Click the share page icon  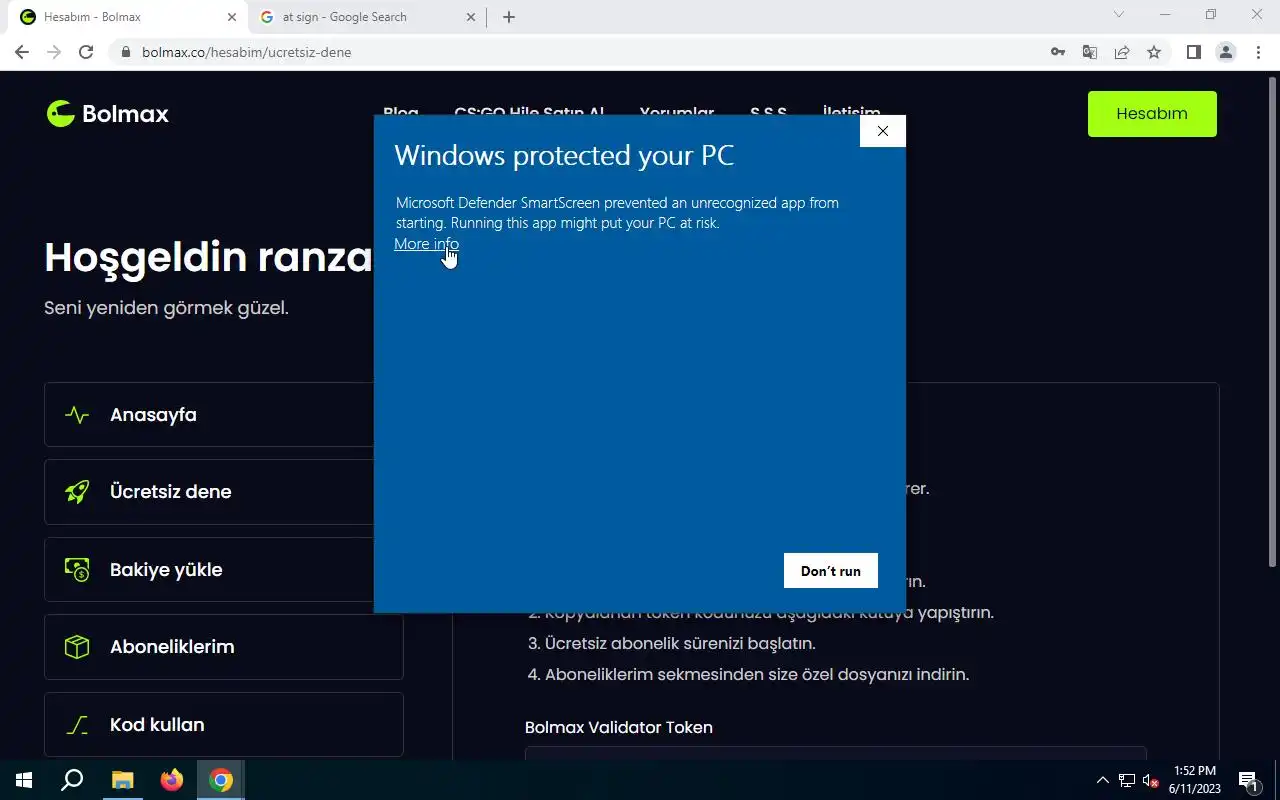(x=1122, y=52)
